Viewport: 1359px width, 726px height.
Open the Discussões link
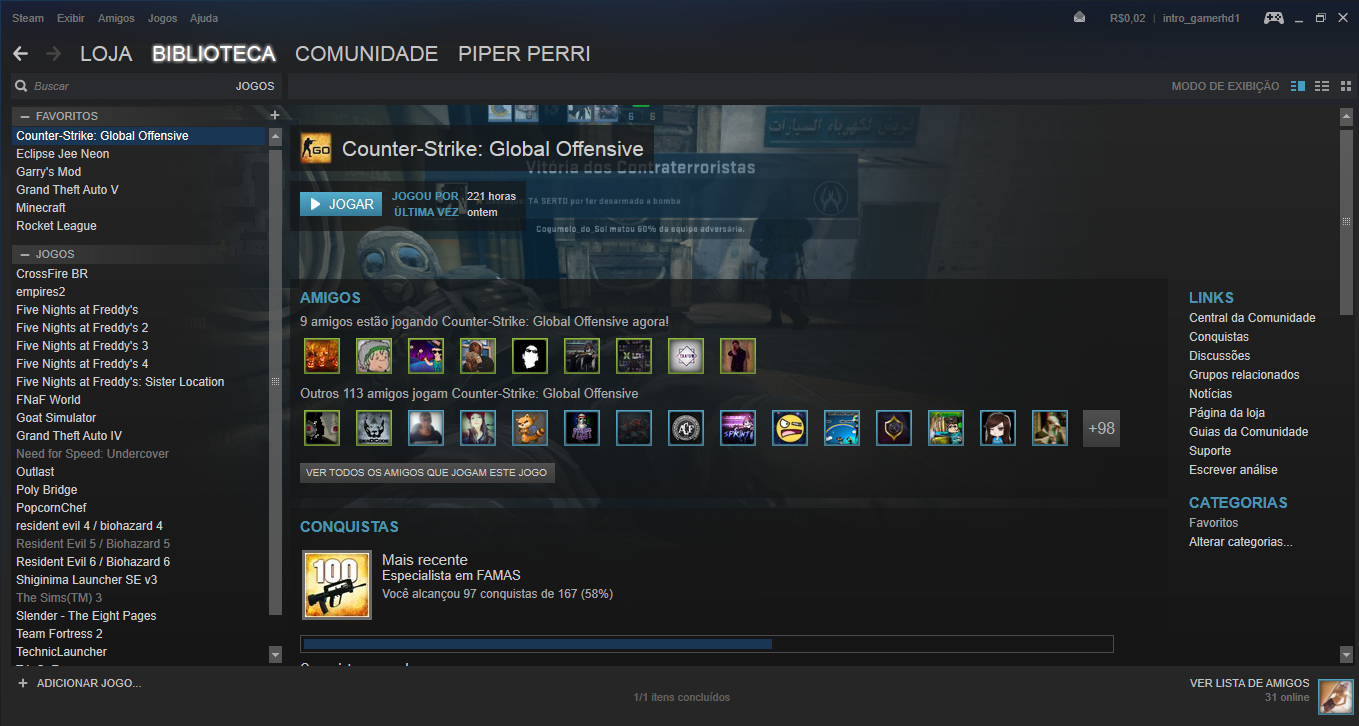pos(1219,356)
